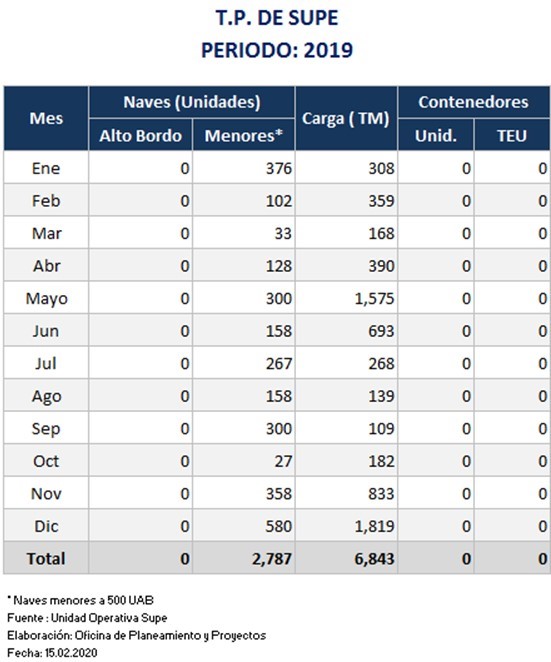Click the T.P. DE SUPE title
551x662 pixels.
click(x=277, y=18)
